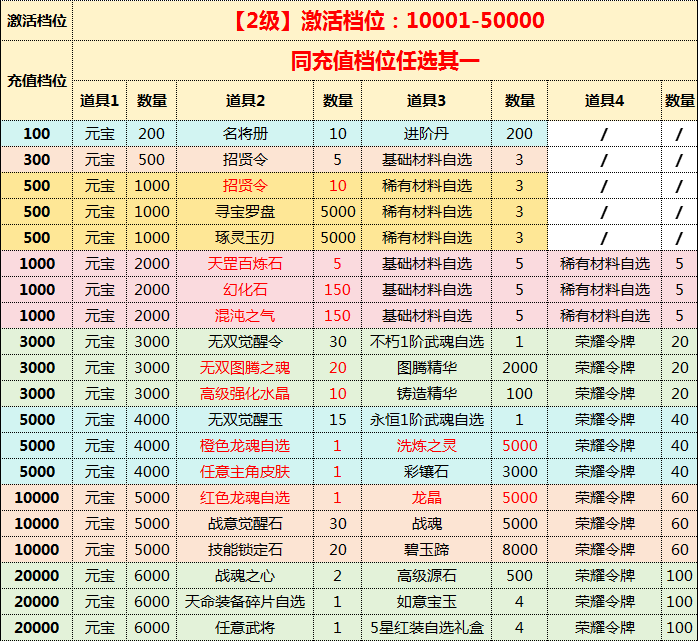Viewport: 698px width, 641px height.
Task: Select the red 龙晶 cell
Action: (x=426, y=498)
